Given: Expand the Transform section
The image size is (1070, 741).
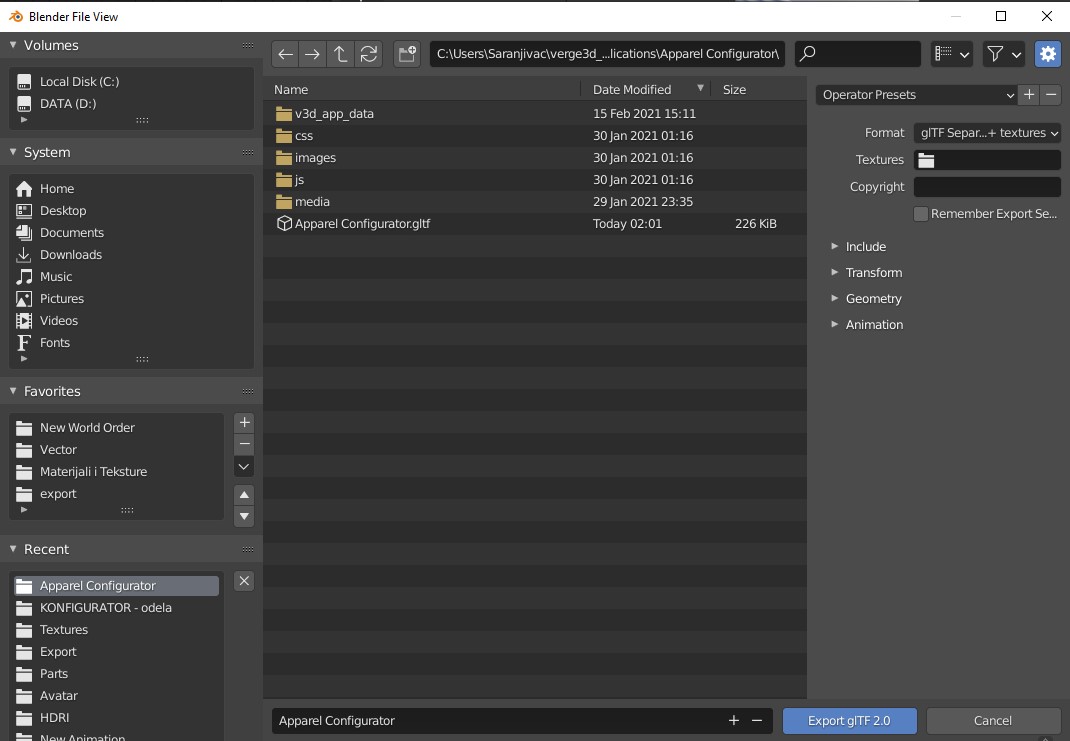Looking at the screenshot, I should [x=873, y=273].
